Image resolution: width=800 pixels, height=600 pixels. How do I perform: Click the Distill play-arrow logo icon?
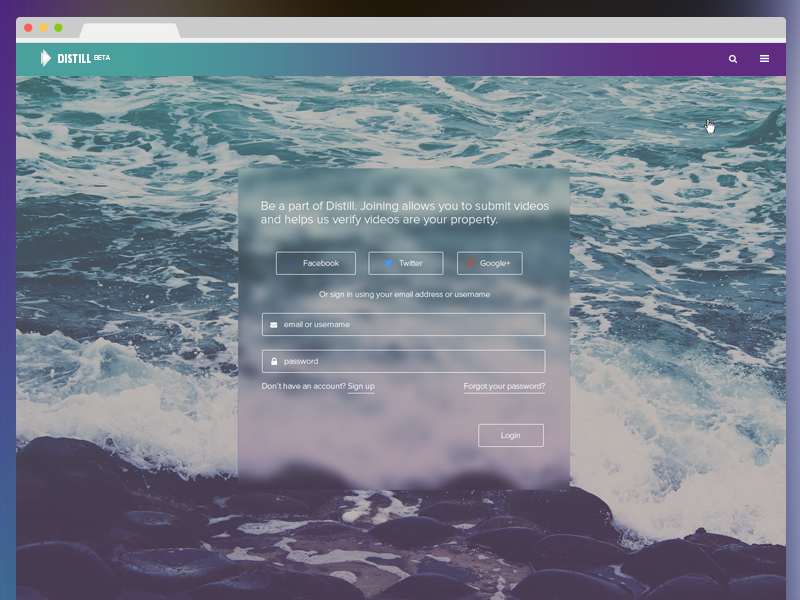tap(46, 58)
